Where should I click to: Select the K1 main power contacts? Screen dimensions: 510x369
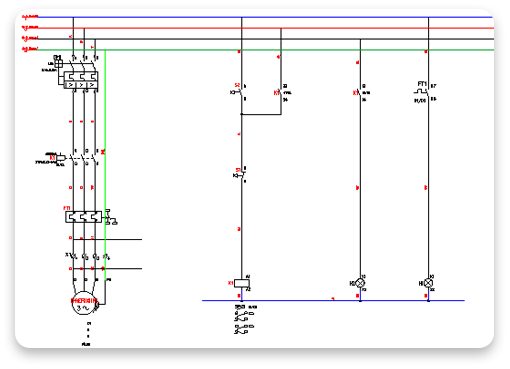pyautogui.click(x=84, y=157)
